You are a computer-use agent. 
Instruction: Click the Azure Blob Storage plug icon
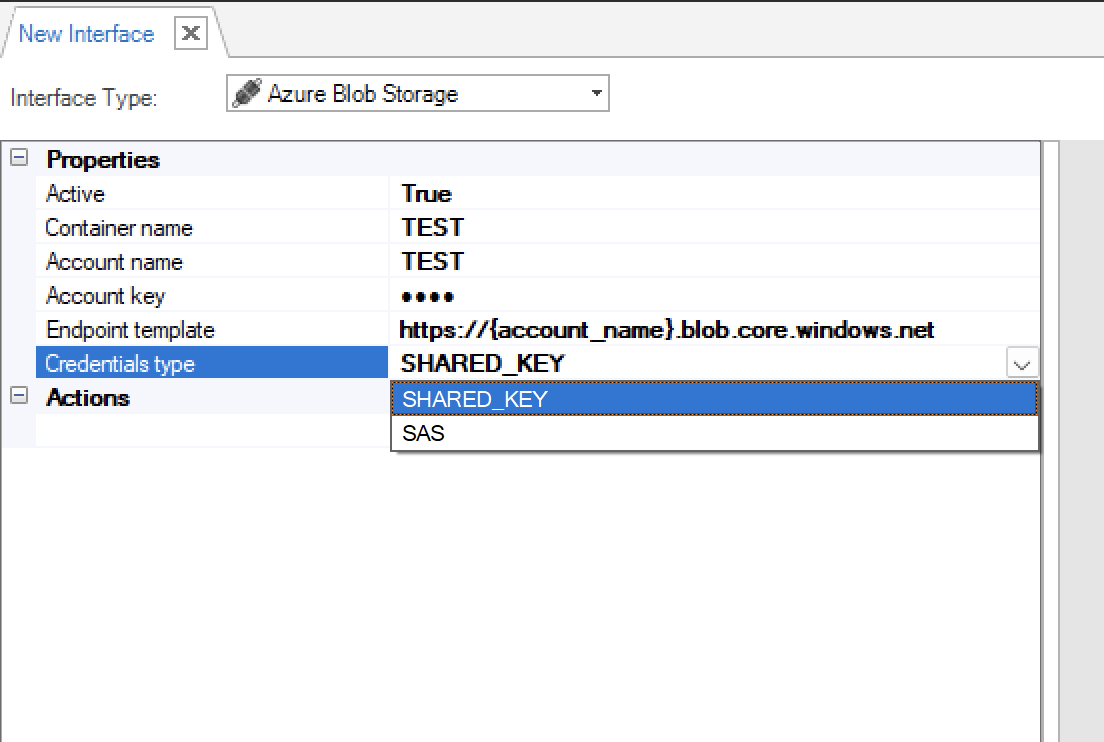(x=246, y=94)
